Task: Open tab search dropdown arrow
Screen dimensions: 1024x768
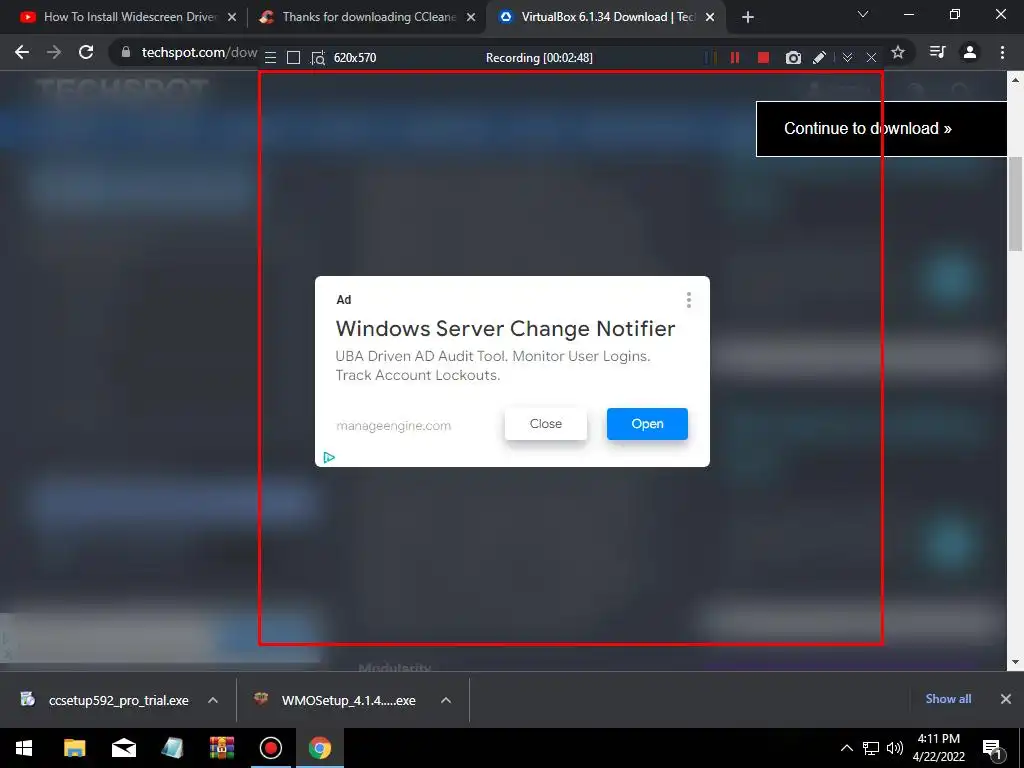Action: [x=863, y=14]
